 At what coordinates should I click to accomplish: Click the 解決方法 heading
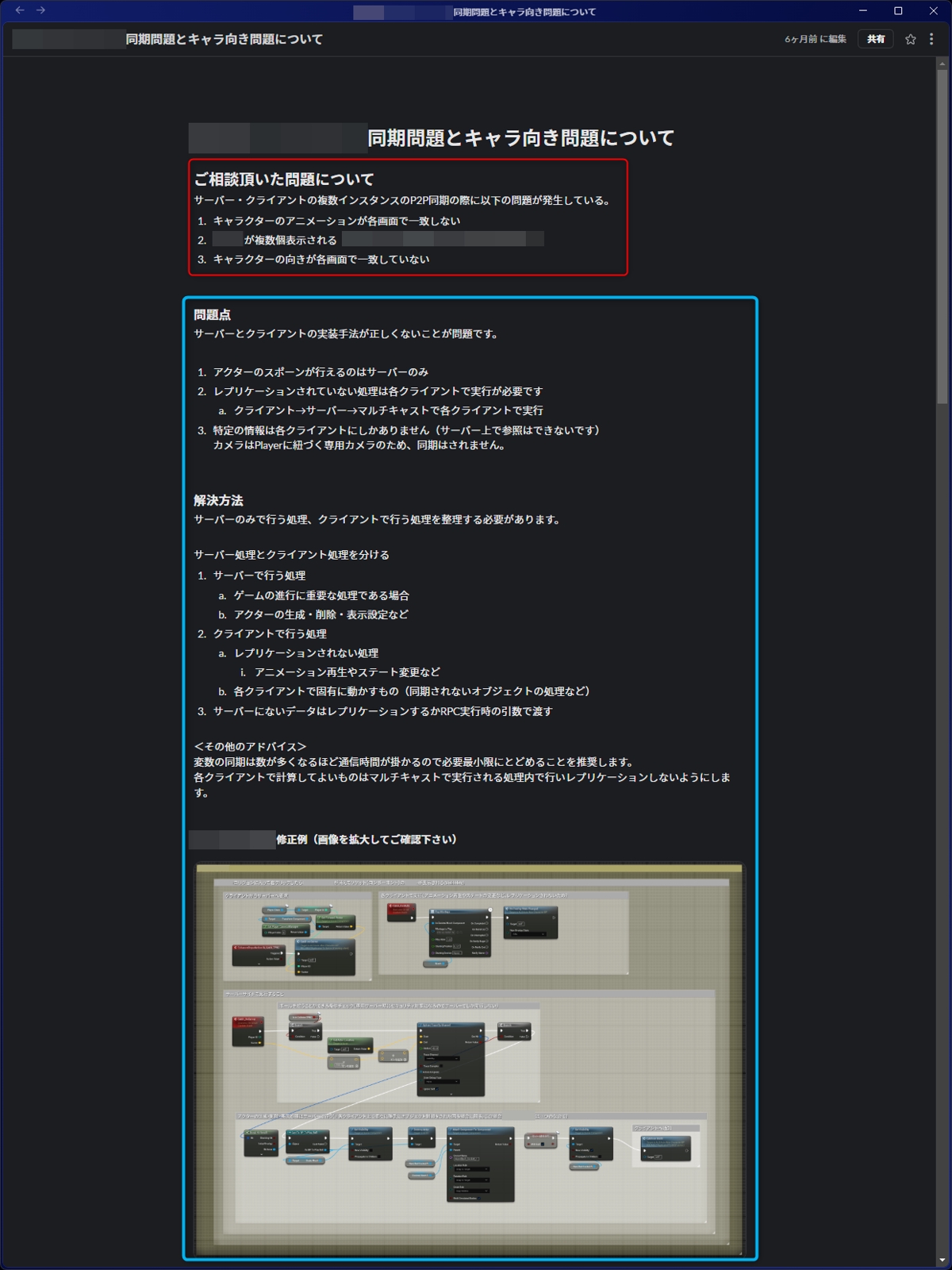tap(219, 501)
